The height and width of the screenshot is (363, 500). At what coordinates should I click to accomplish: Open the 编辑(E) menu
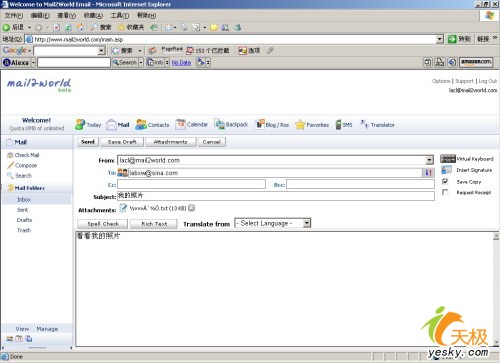point(40,15)
